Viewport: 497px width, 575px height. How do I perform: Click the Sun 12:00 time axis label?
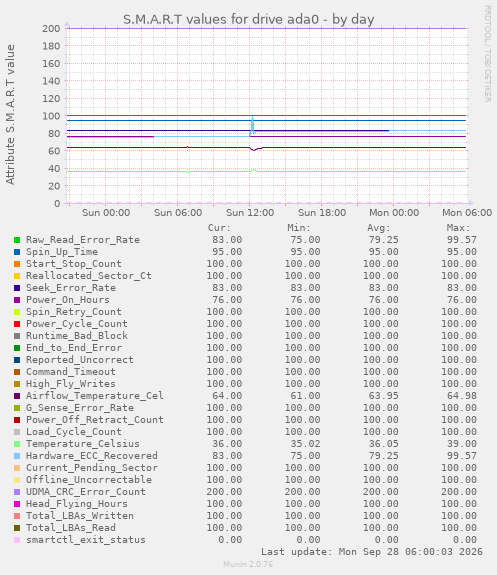coord(250,213)
